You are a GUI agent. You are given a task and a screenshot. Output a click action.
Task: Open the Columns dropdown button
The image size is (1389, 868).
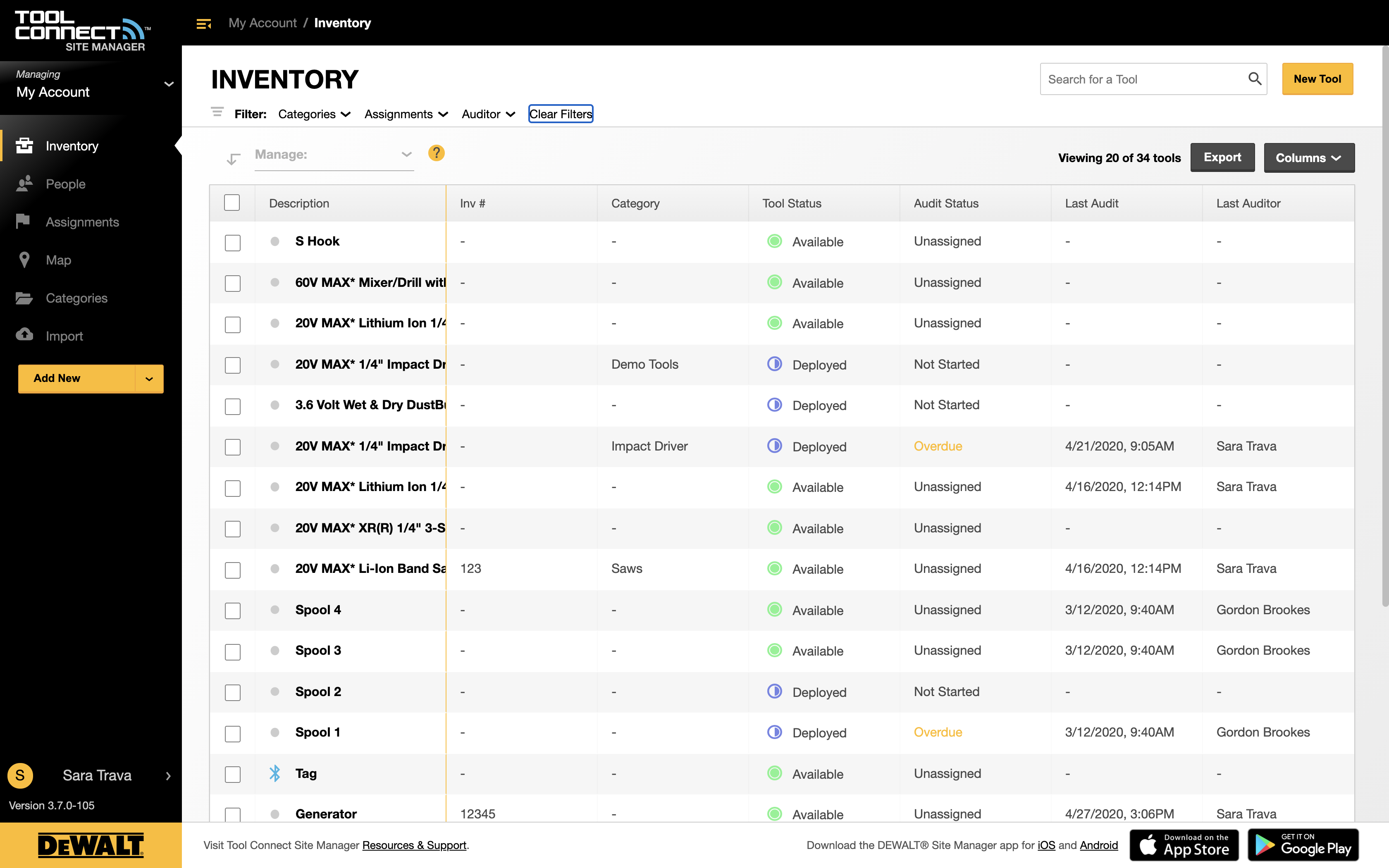[x=1309, y=158]
